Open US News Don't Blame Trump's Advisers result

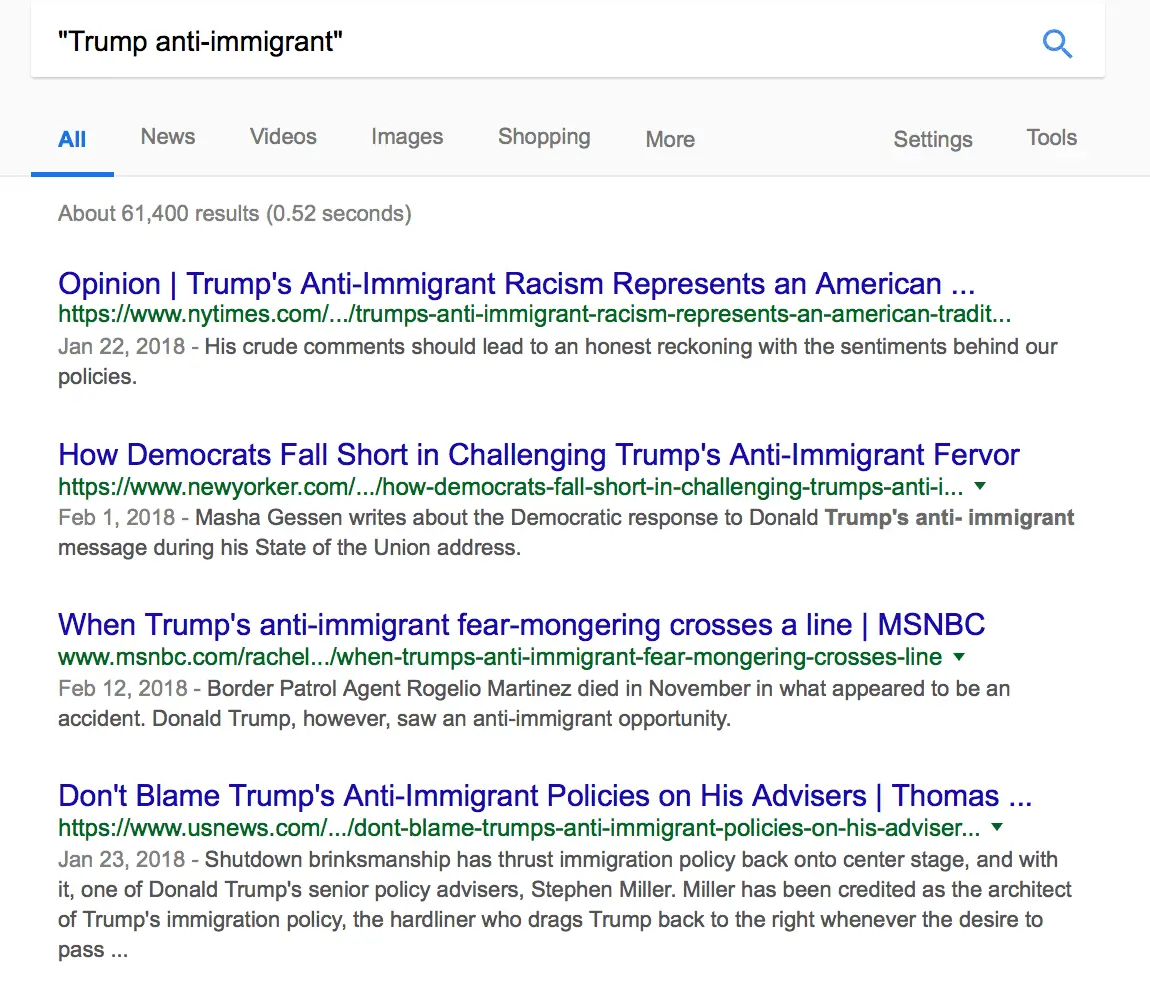[545, 796]
